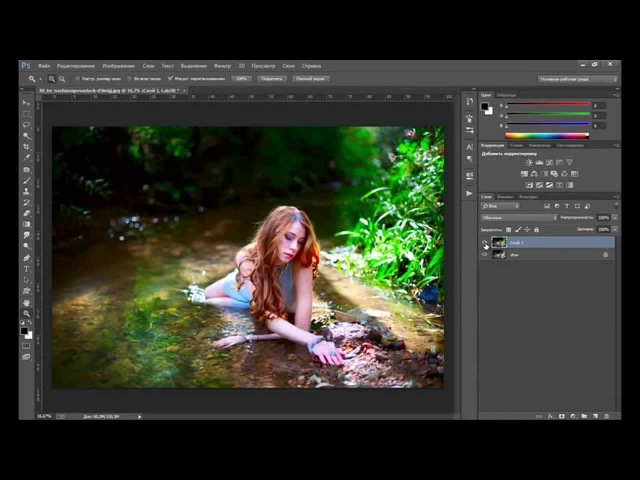Click the 100% zoom button
Screen dimensions: 640x480
241,78
